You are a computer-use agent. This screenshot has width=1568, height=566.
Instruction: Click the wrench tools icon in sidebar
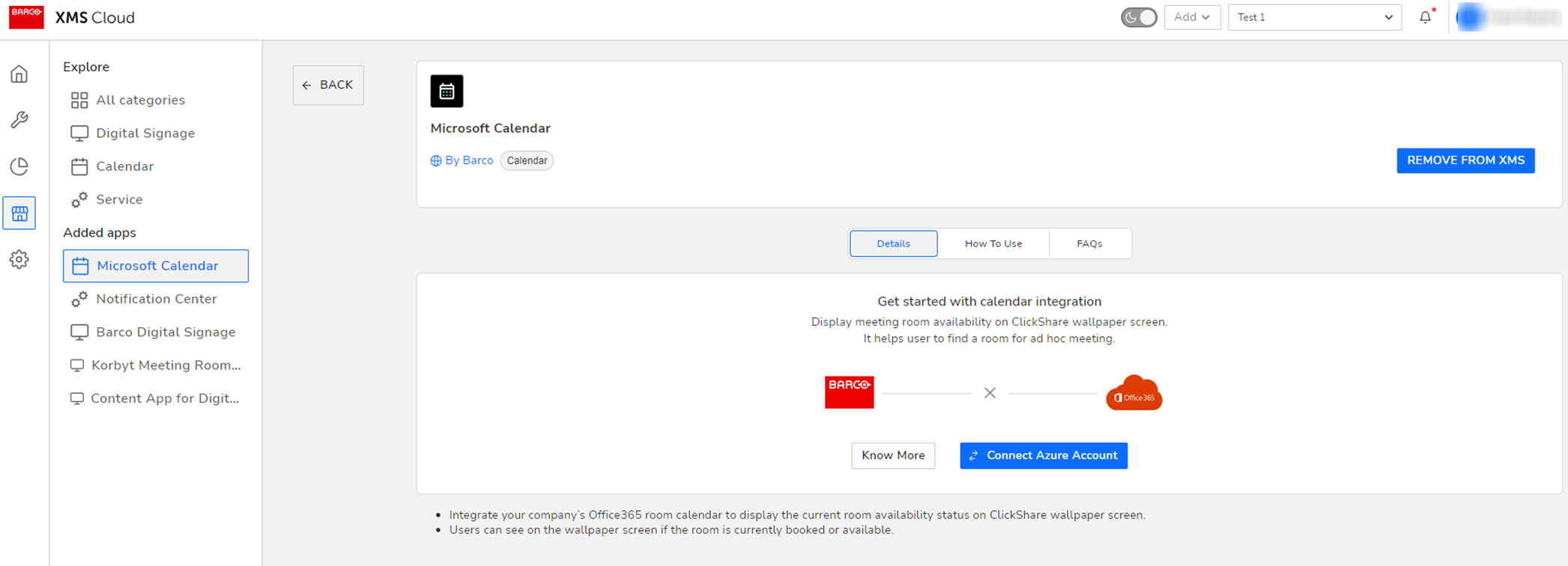coord(19,120)
